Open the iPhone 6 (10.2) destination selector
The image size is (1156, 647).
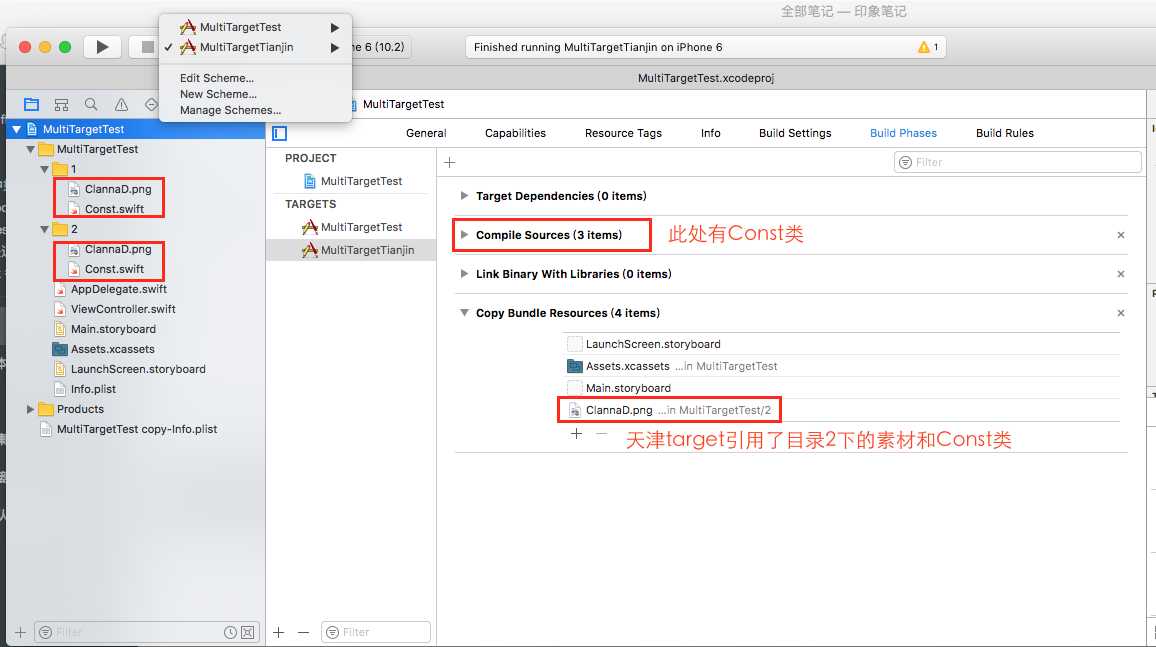click(382, 47)
